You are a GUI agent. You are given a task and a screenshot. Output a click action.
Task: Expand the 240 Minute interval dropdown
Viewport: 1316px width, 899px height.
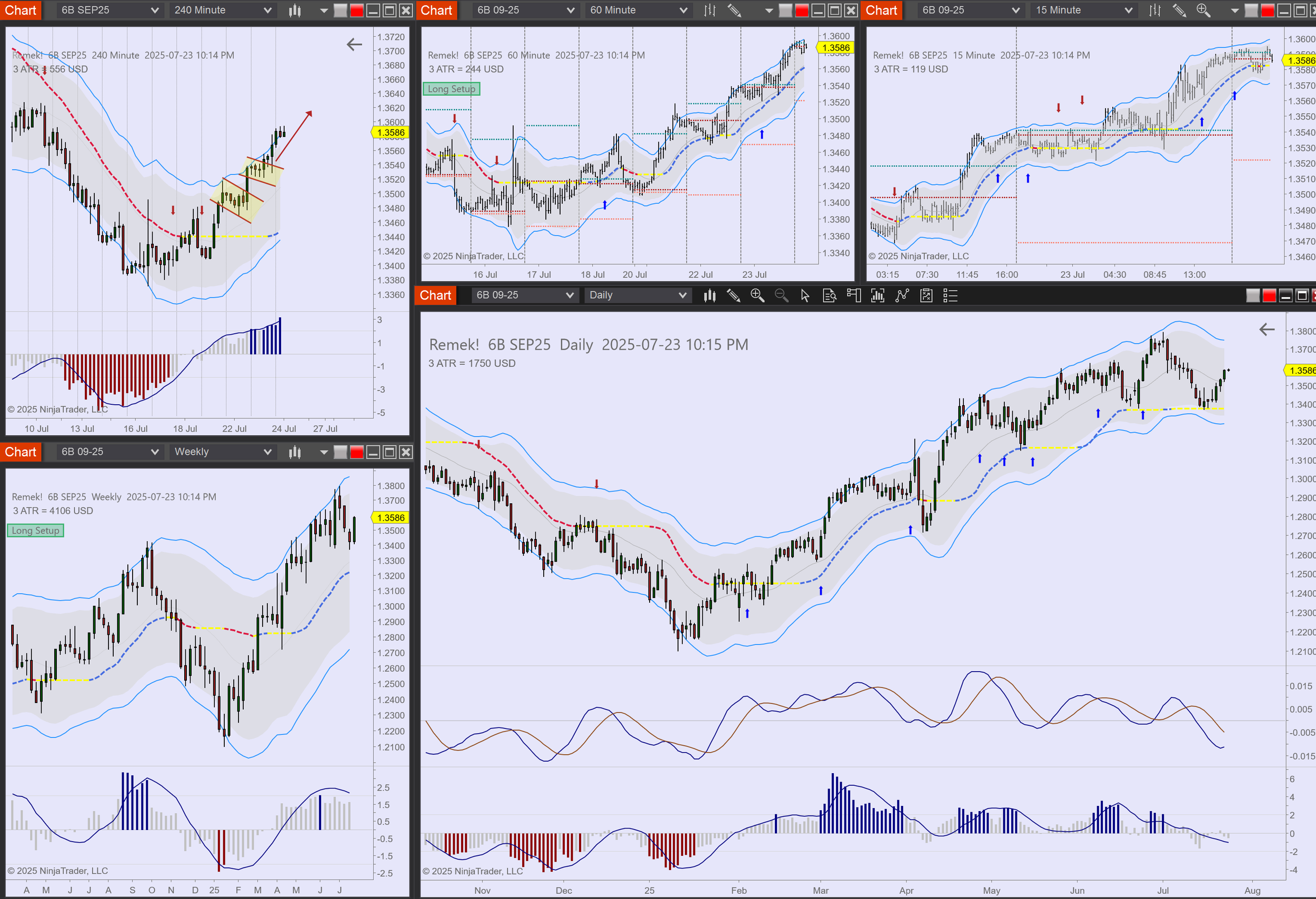[x=267, y=10]
